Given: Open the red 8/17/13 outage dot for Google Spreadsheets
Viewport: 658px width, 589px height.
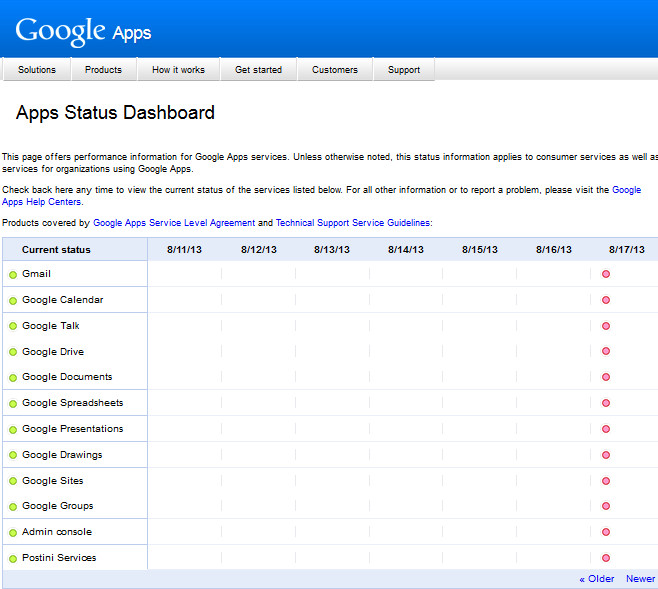Looking at the screenshot, I should [606, 403].
